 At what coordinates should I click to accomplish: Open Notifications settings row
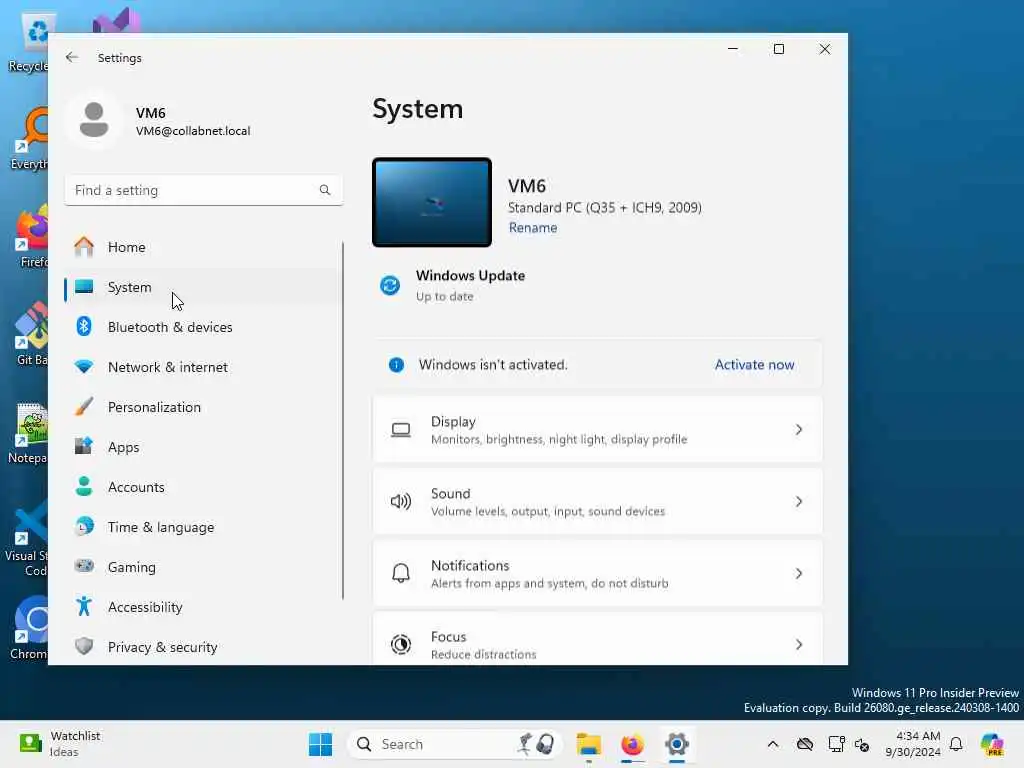click(597, 573)
